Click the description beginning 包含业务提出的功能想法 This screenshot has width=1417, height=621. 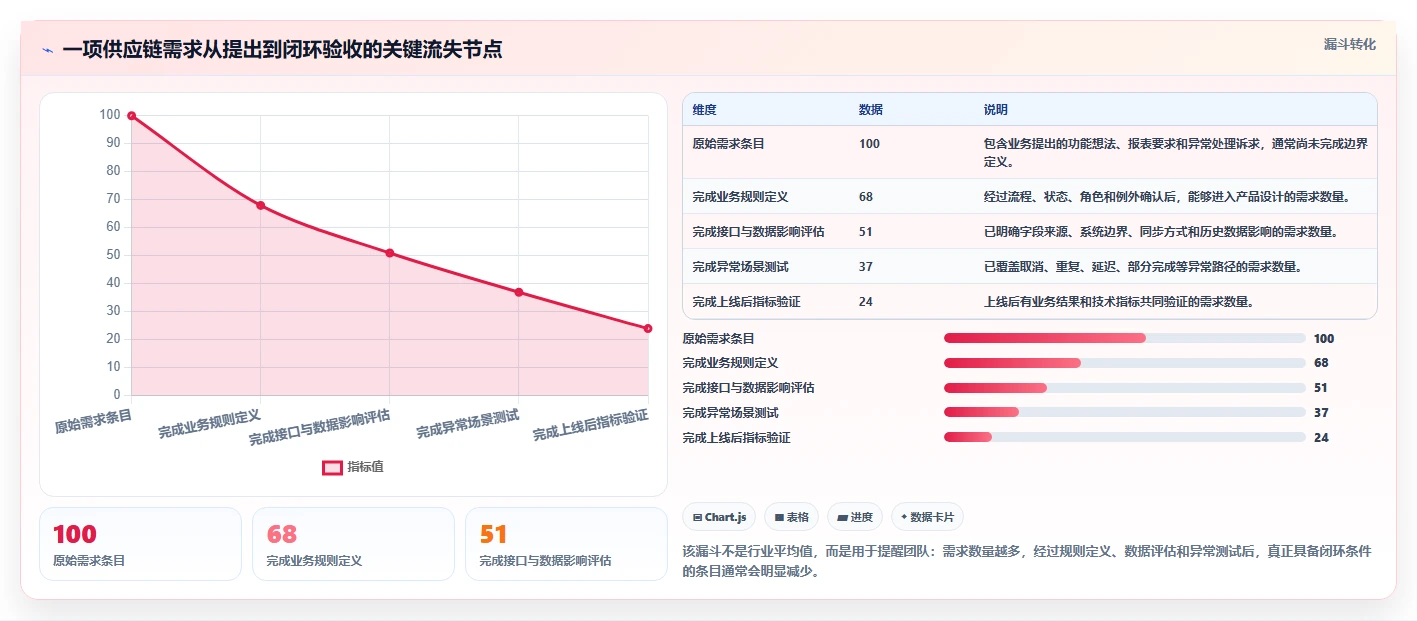tap(1175, 152)
